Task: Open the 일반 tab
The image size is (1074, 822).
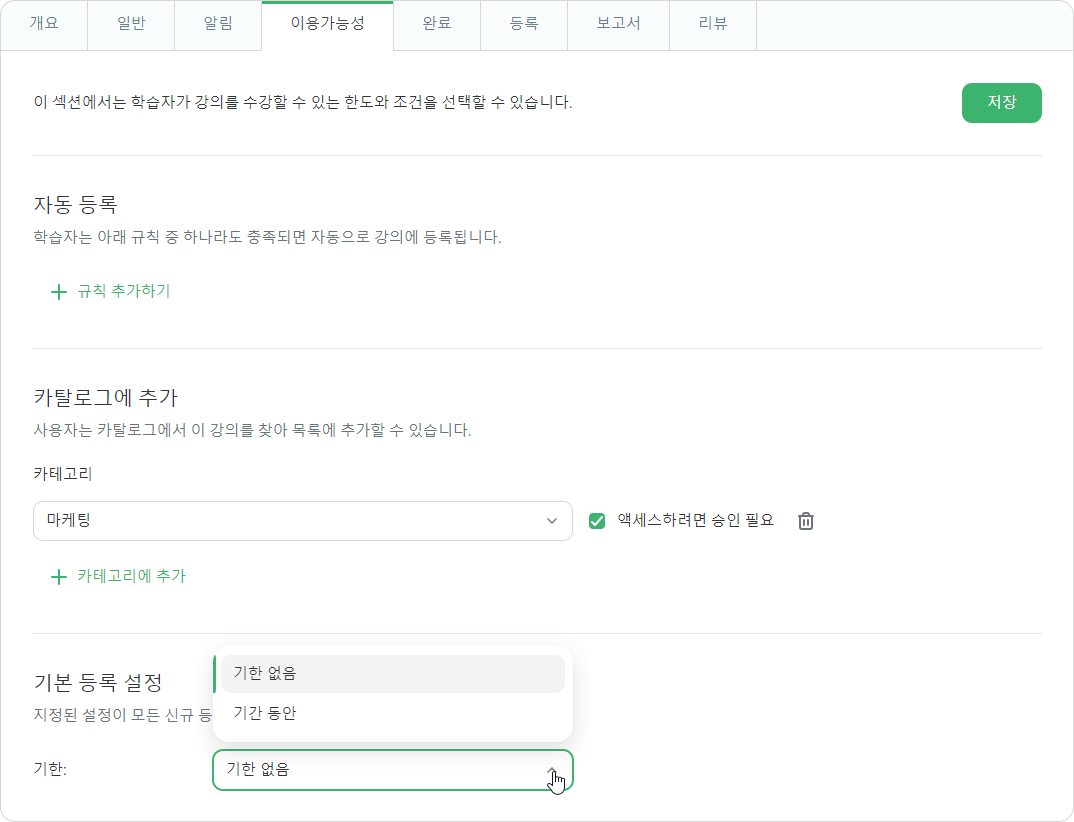Action: tap(131, 25)
